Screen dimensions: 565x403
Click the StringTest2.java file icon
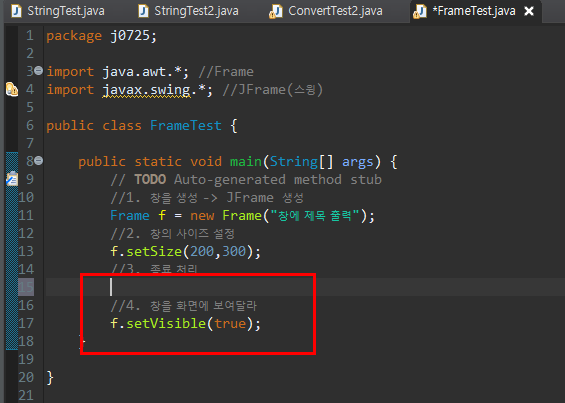click(x=143, y=11)
